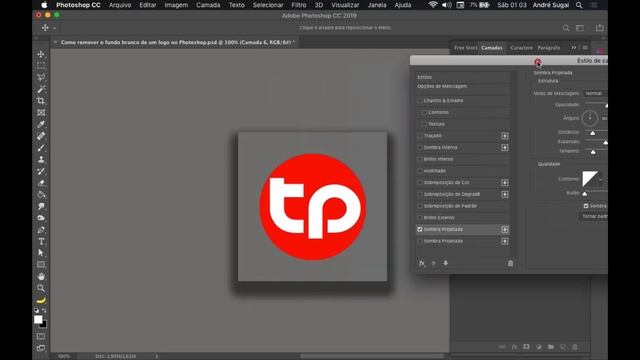This screenshot has width=640, height=360.
Task: Enable the Acetinado checkbox
Action: [x=420, y=171]
